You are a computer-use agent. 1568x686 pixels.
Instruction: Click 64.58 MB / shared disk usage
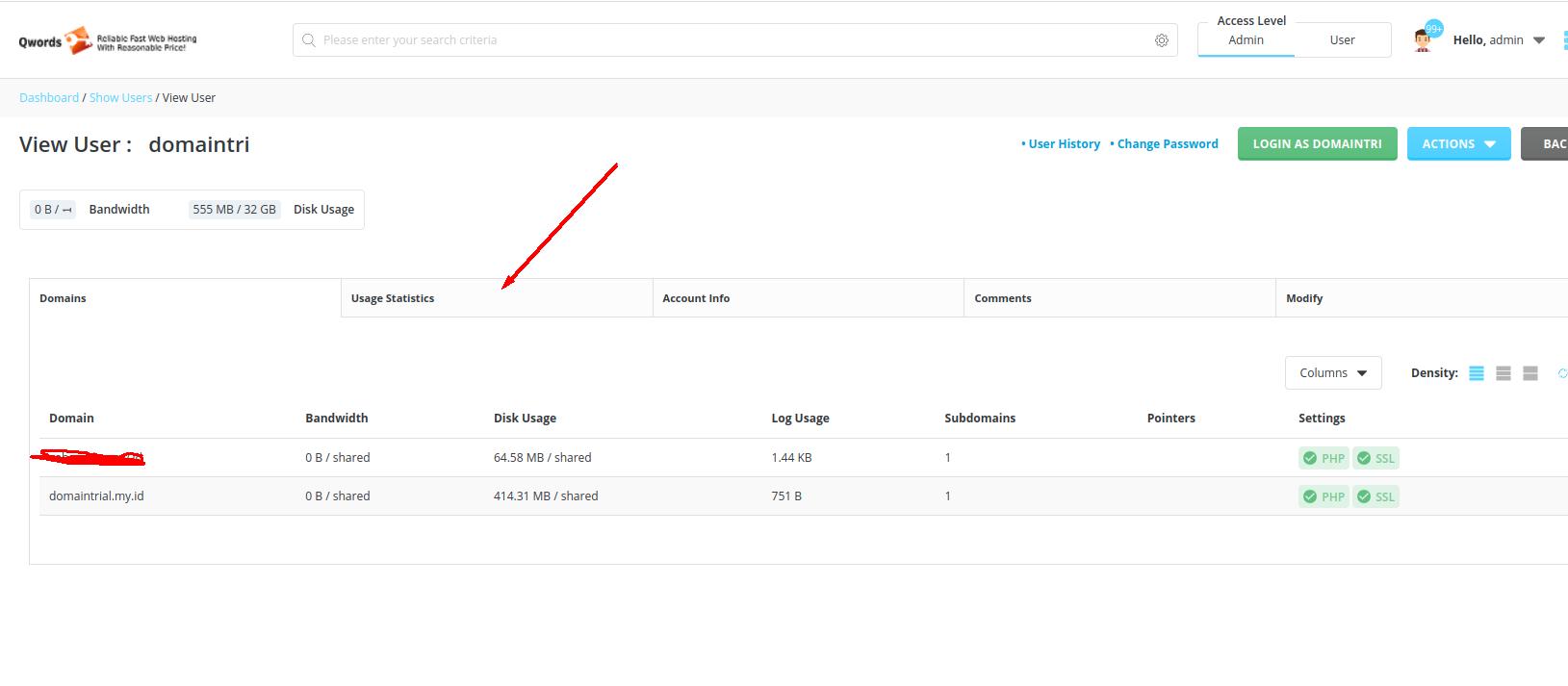[x=542, y=457]
